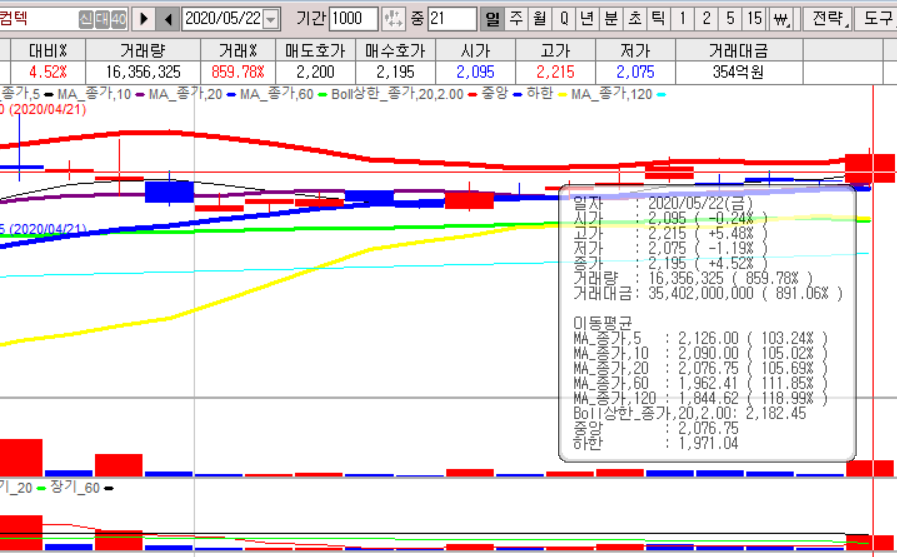The height and width of the screenshot is (557, 897).
Task: Click the latest red candlestick for 2020/05/22
Action: tap(870, 169)
